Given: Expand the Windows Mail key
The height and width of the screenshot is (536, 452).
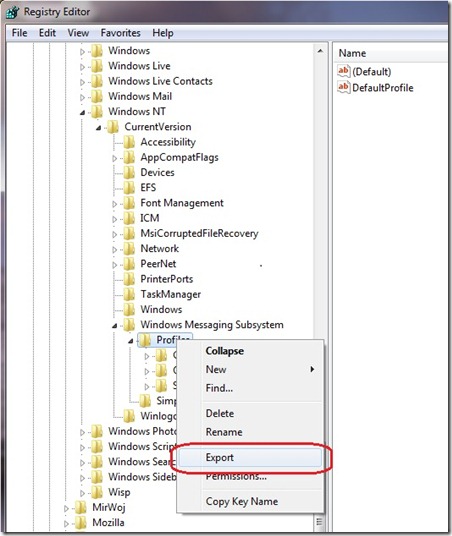Looking at the screenshot, I should [x=82, y=97].
